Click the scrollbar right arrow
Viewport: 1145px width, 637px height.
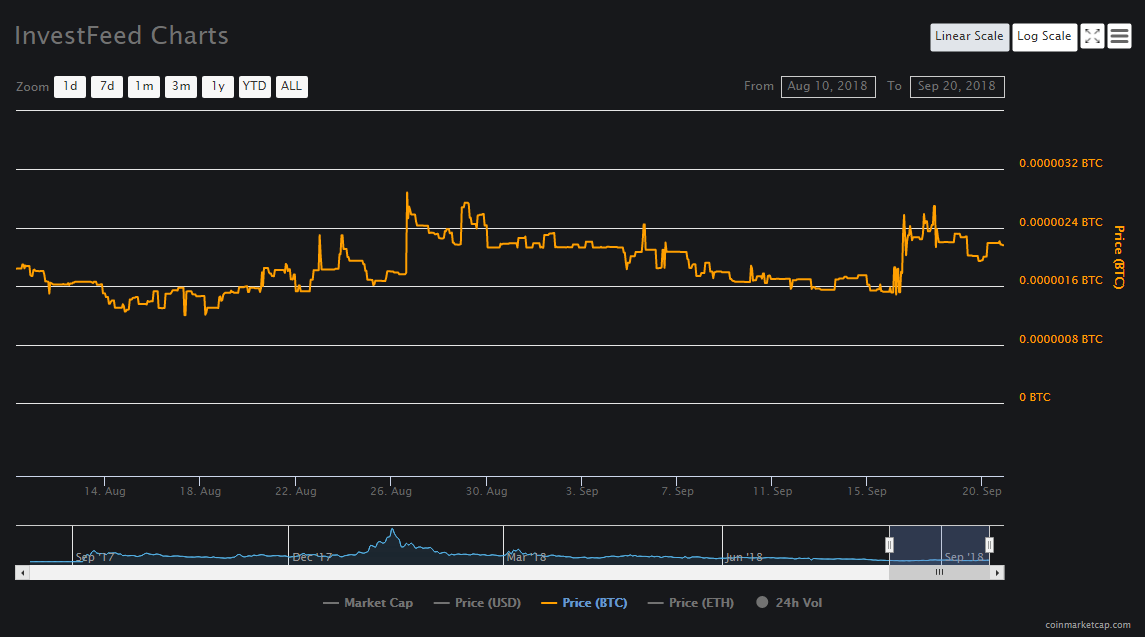tap(997, 573)
